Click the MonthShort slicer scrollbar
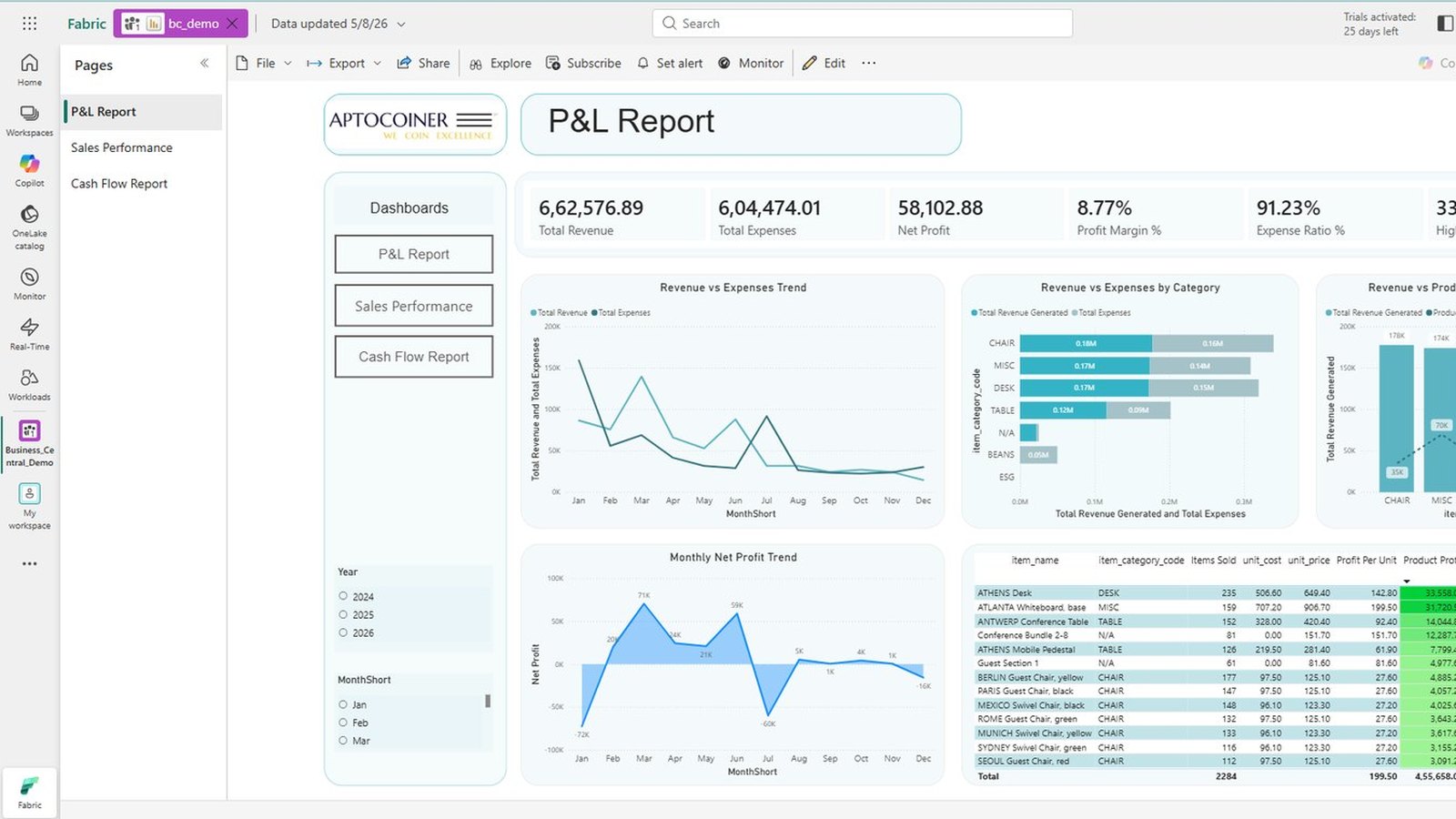The image size is (1456, 819). coord(488,701)
